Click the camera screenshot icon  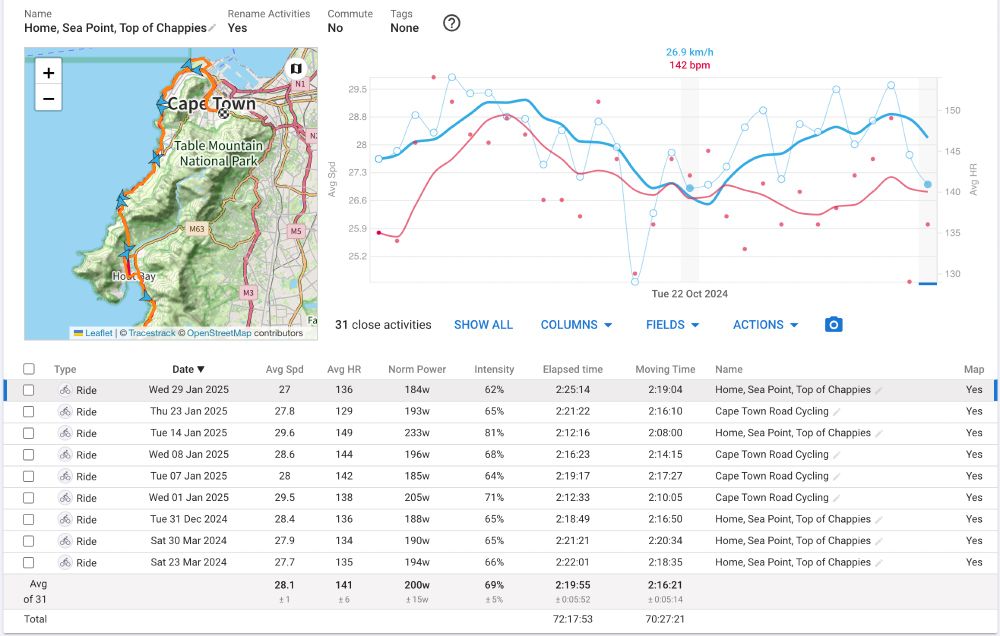pos(834,325)
